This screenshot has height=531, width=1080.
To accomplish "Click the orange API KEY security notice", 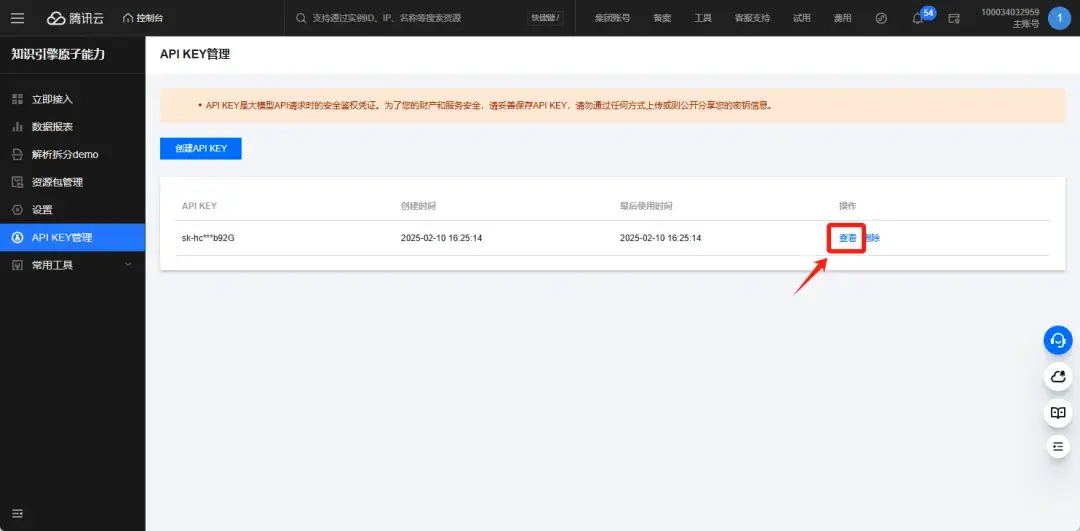I will (612, 105).
